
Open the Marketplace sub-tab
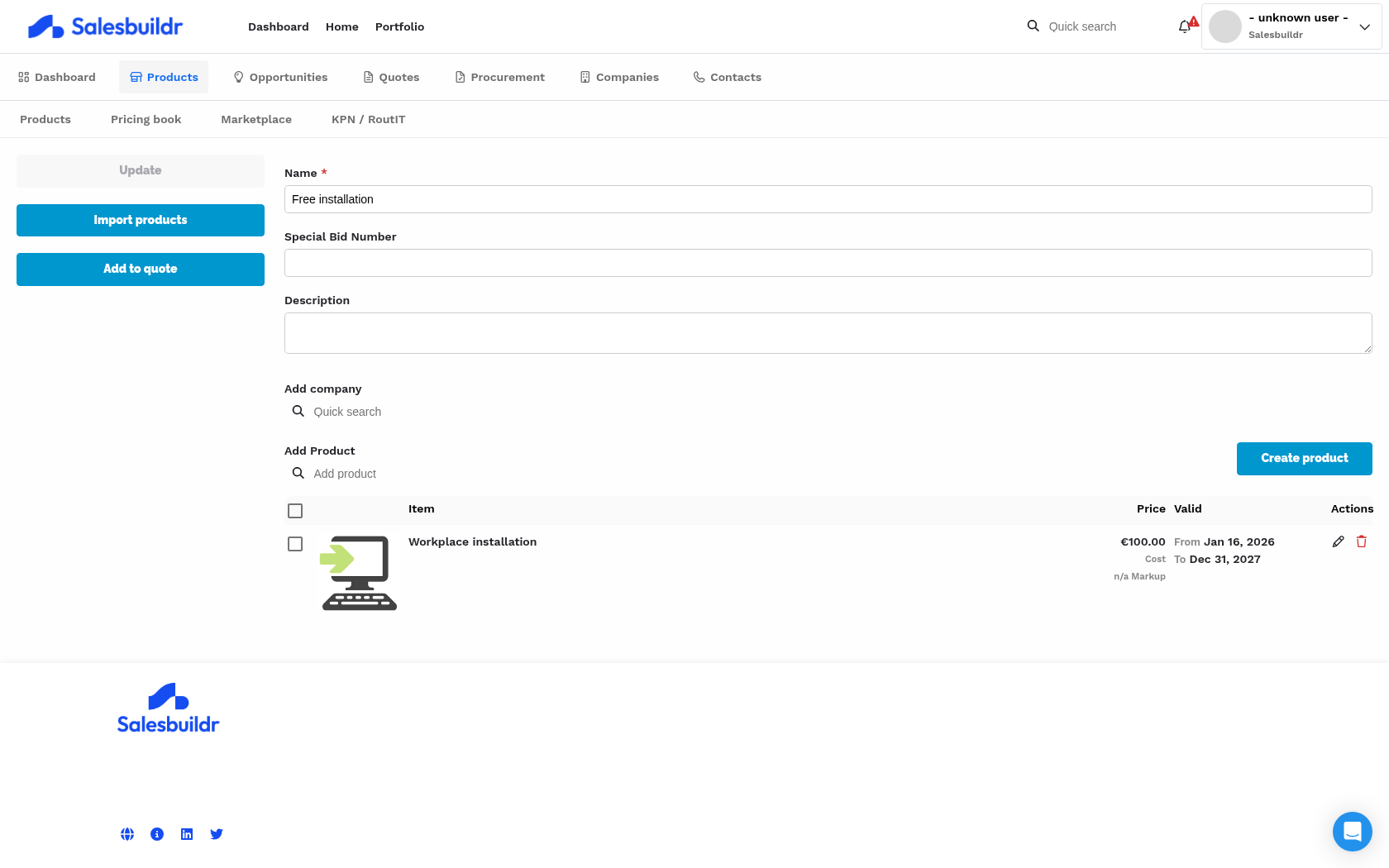click(x=256, y=119)
